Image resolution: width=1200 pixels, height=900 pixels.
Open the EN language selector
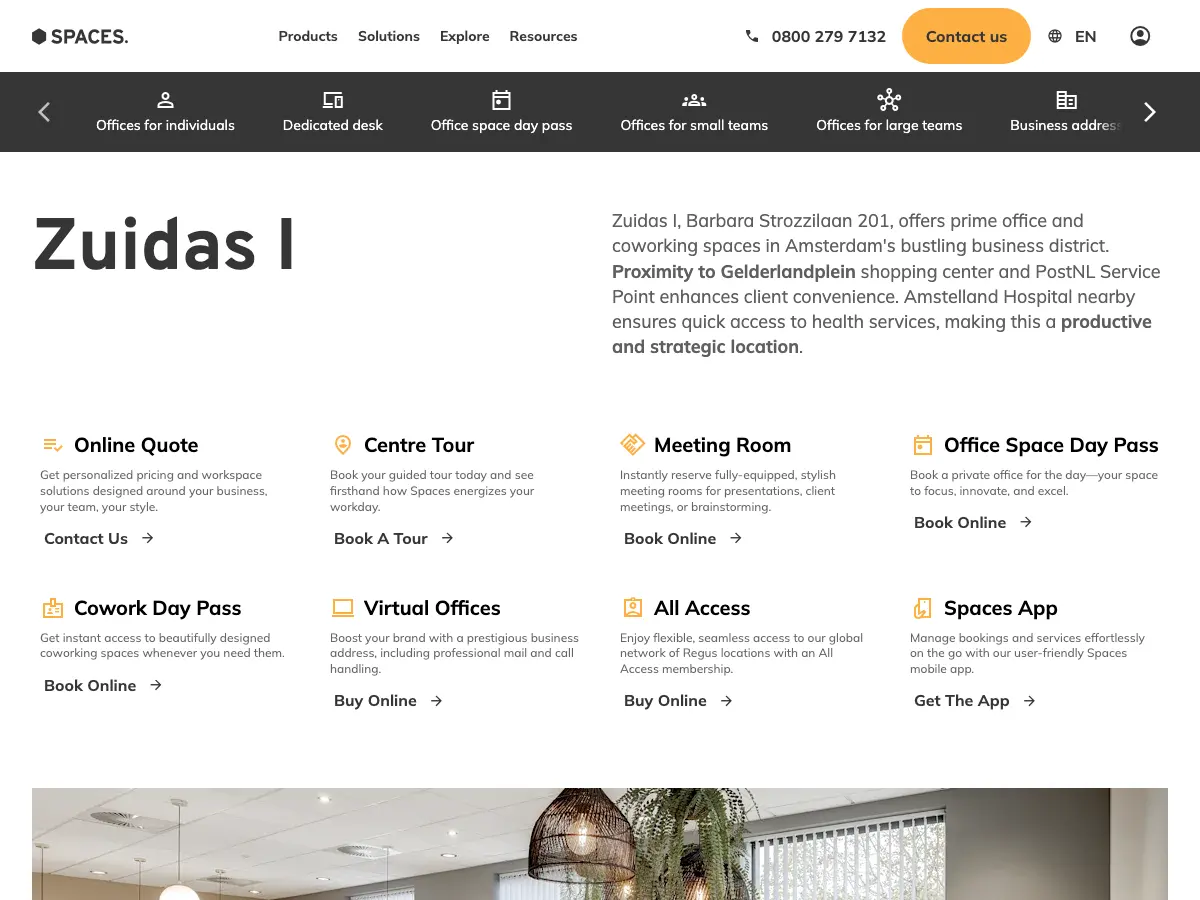pos(1086,36)
